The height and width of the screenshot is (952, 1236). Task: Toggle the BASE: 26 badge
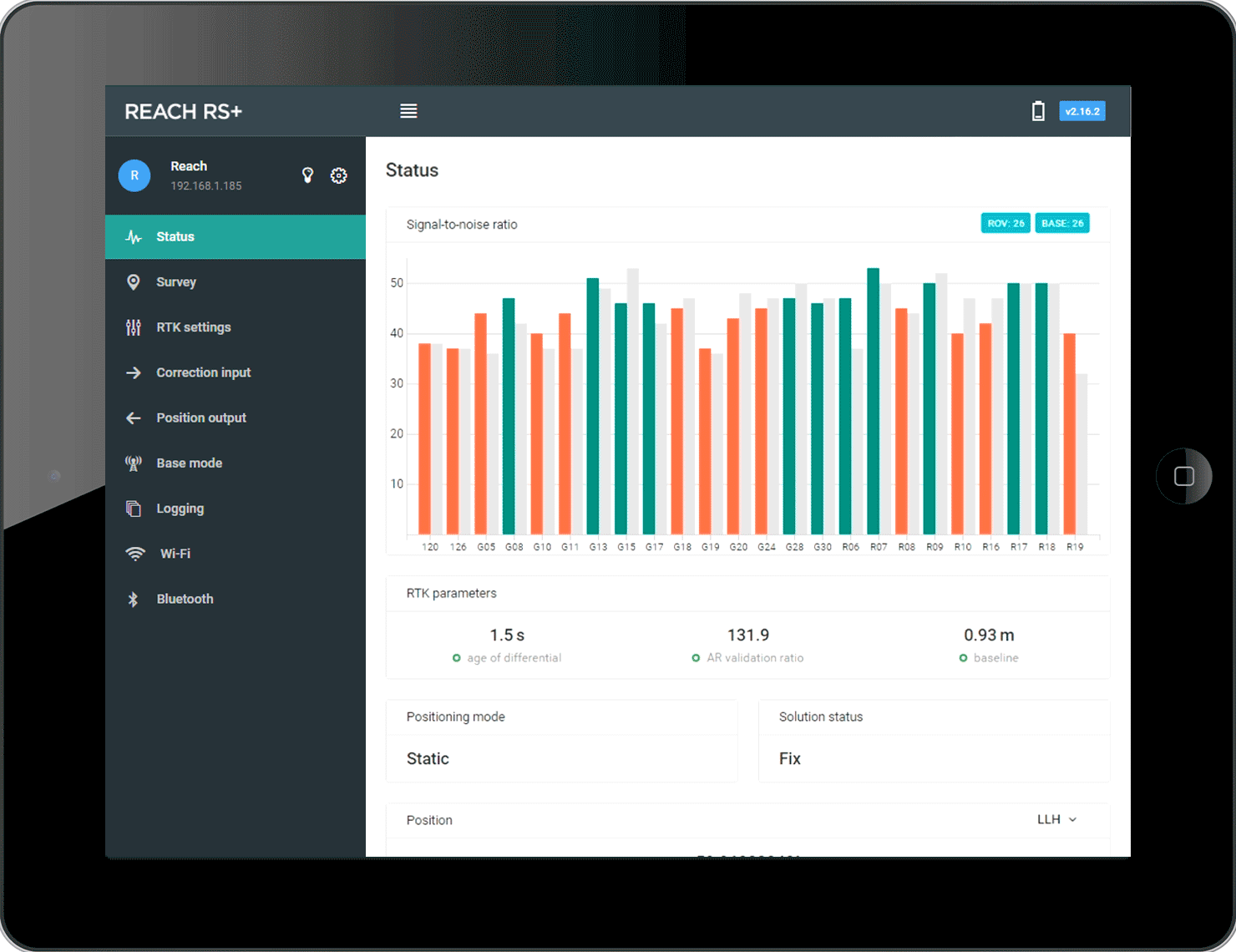[1062, 224]
